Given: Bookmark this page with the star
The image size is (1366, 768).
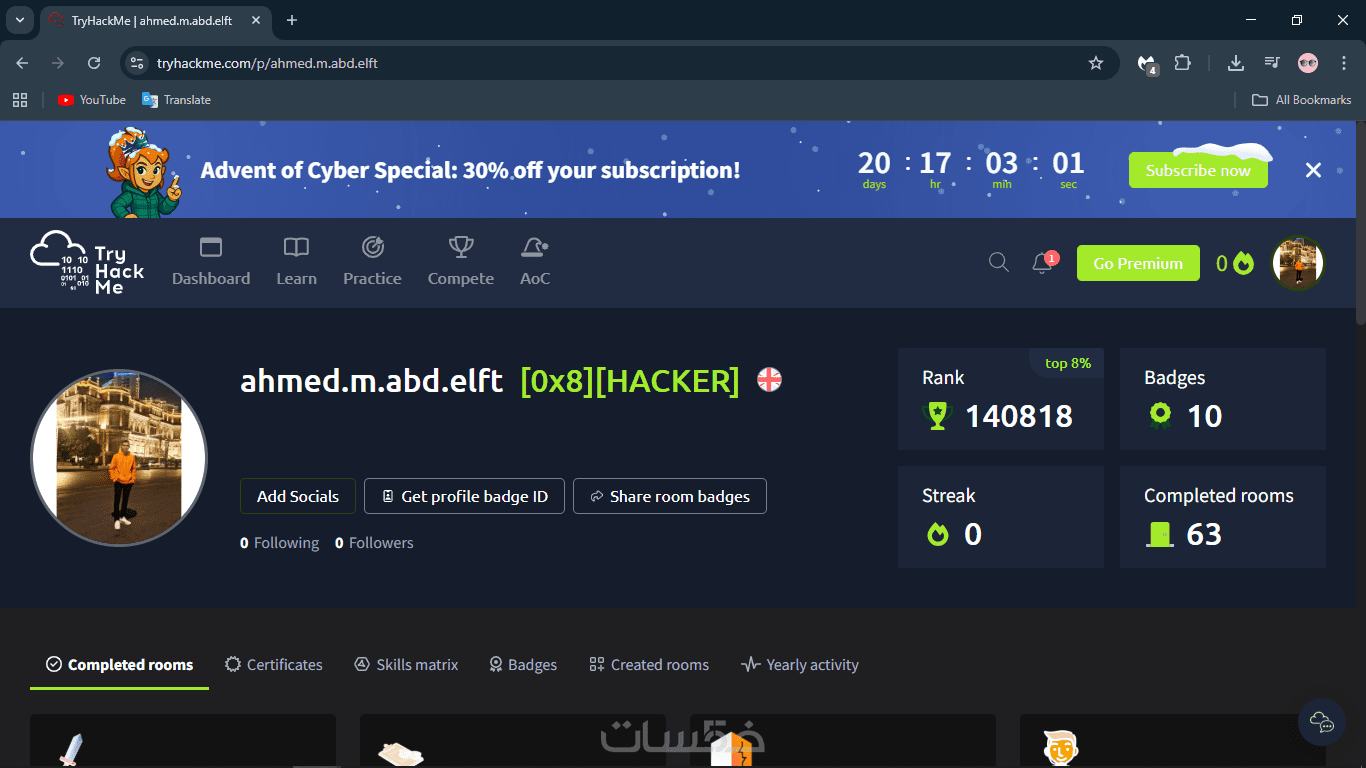Looking at the screenshot, I should (1096, 63).
